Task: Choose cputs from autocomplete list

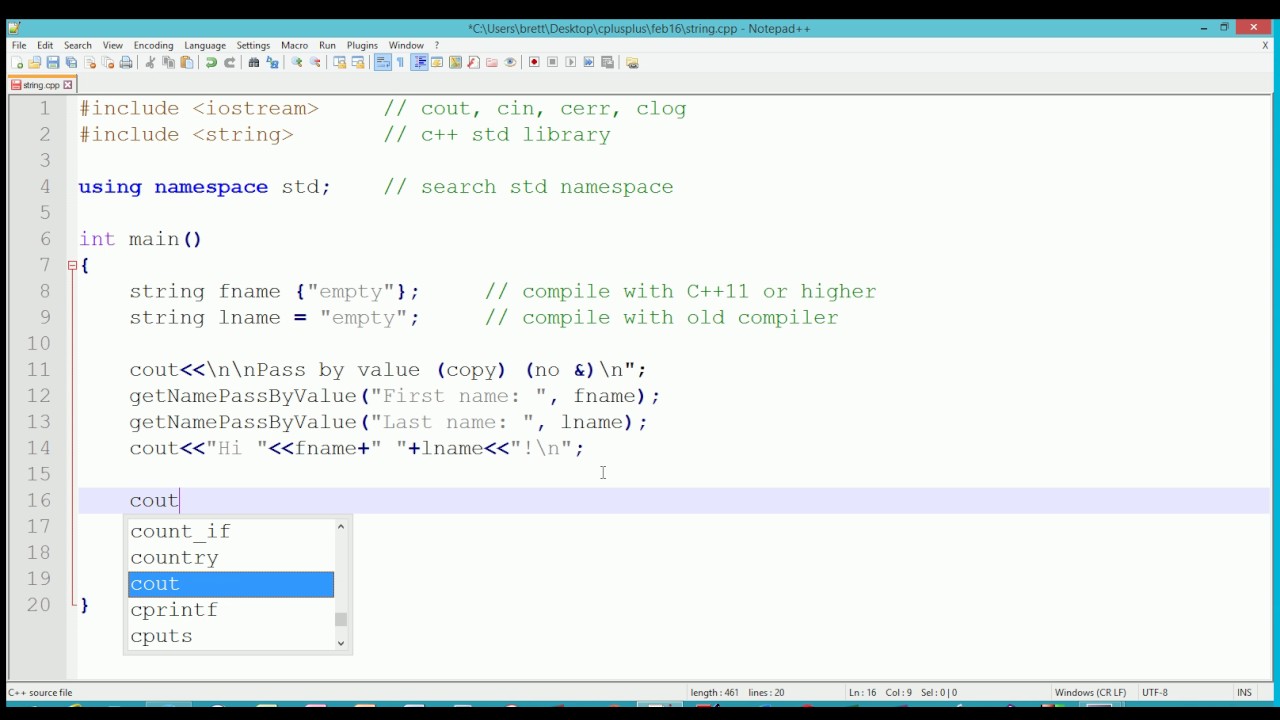Action: pos(230,636)
